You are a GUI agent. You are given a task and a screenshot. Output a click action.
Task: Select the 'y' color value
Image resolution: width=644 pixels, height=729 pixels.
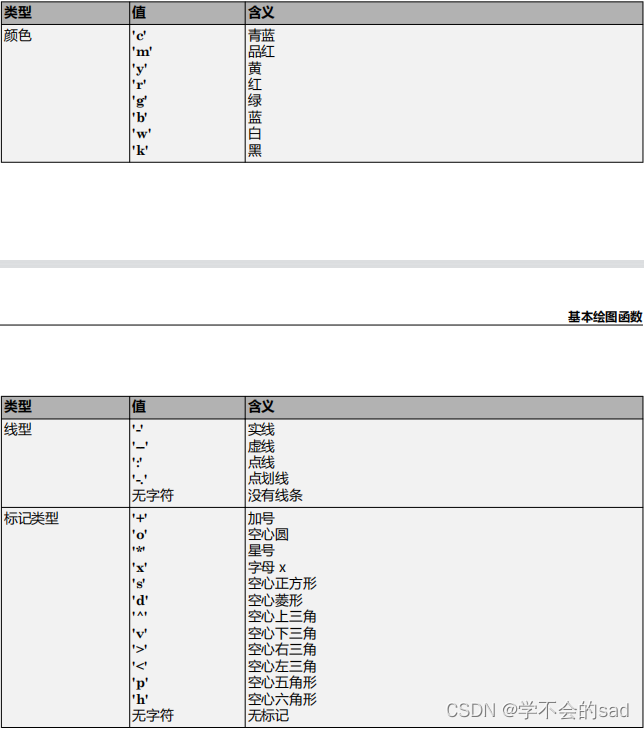(139, 69)
